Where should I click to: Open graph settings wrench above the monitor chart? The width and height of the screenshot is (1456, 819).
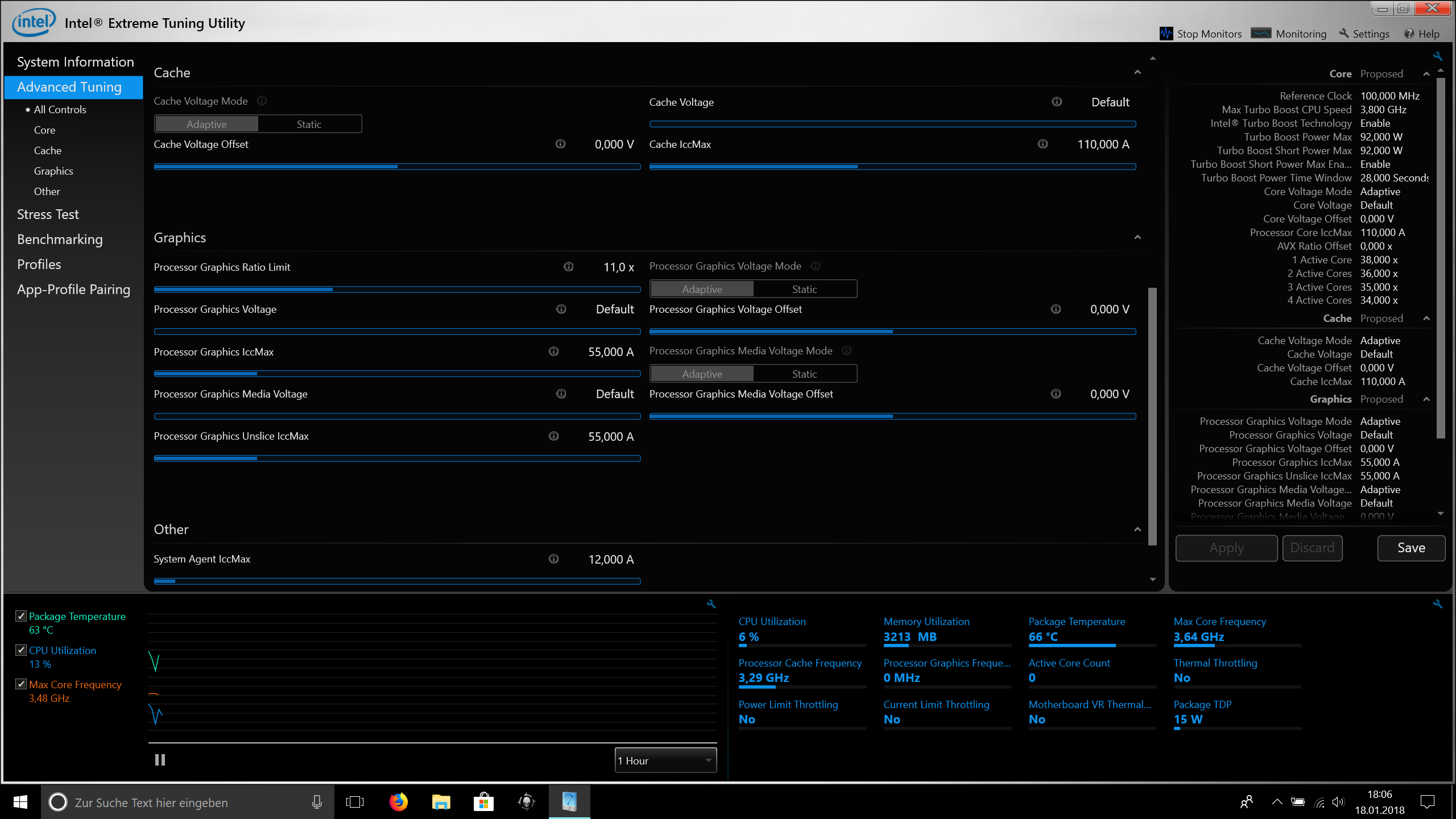point(711,604)
